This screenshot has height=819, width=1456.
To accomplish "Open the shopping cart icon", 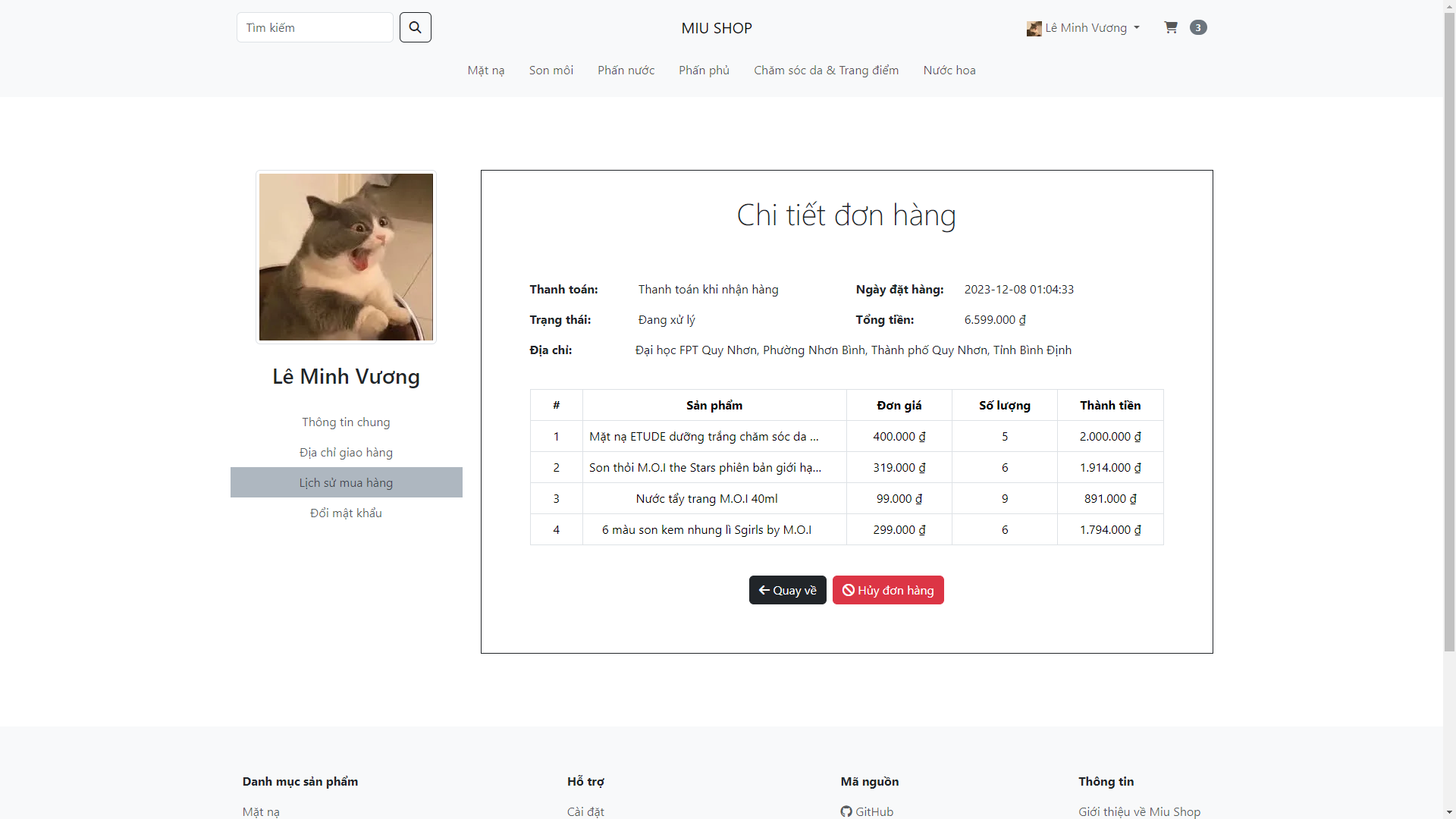I will coord(1171,27).
